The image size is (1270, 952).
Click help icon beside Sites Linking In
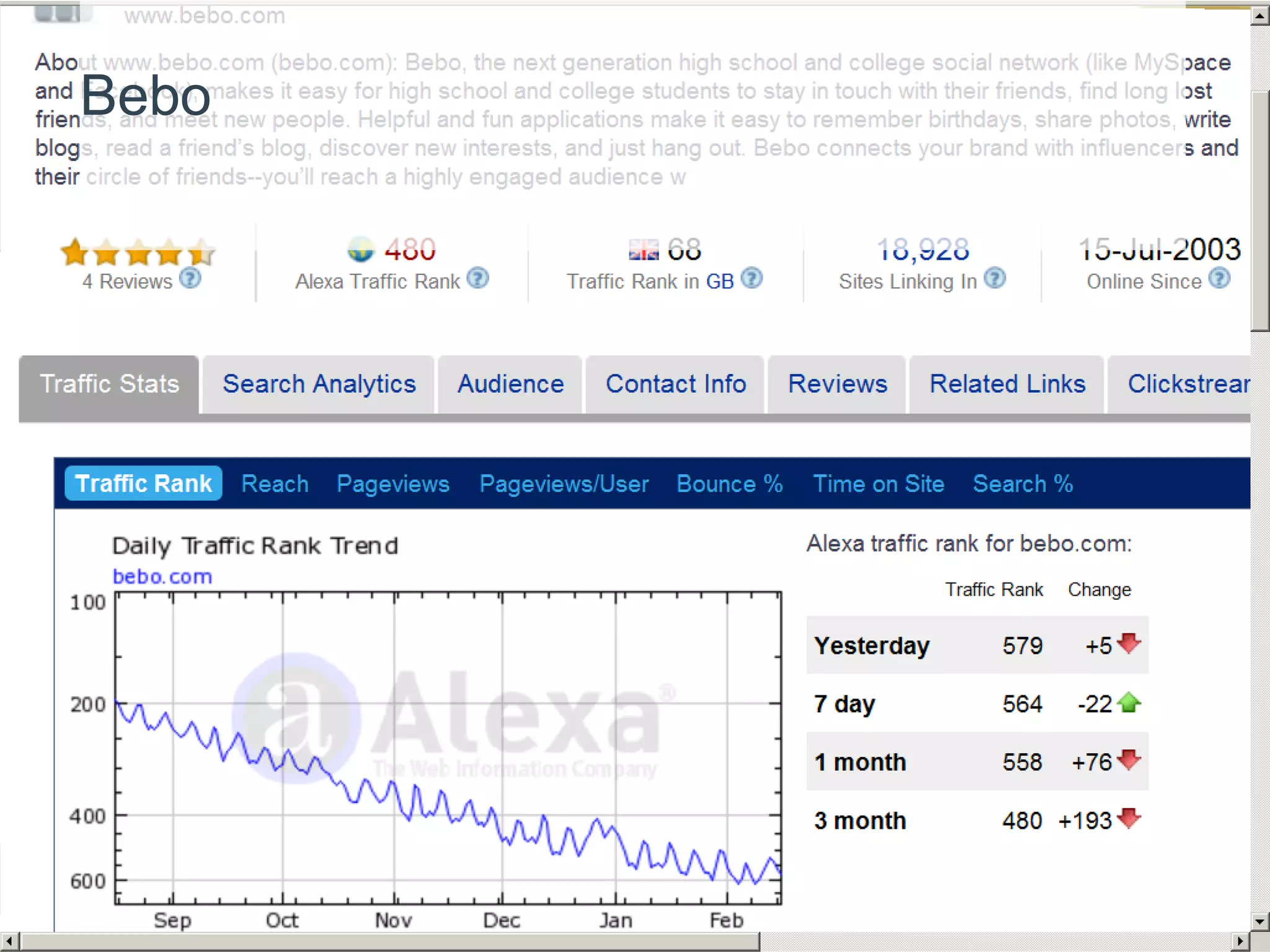(995, 278)
